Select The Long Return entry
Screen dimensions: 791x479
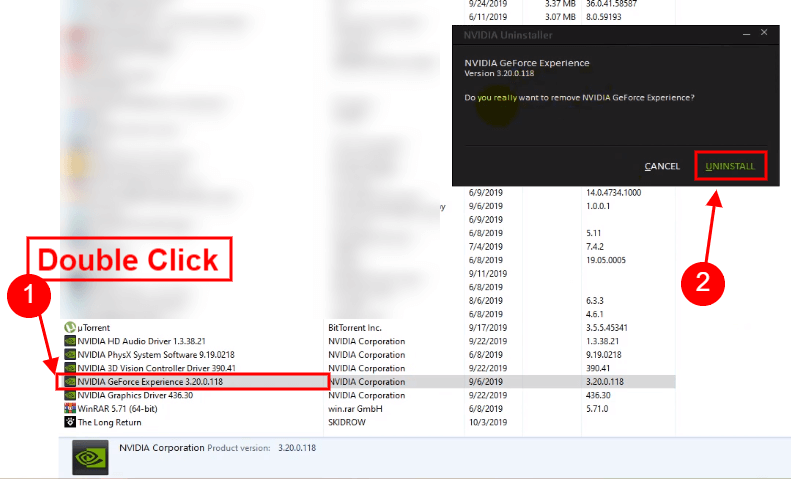109,423
